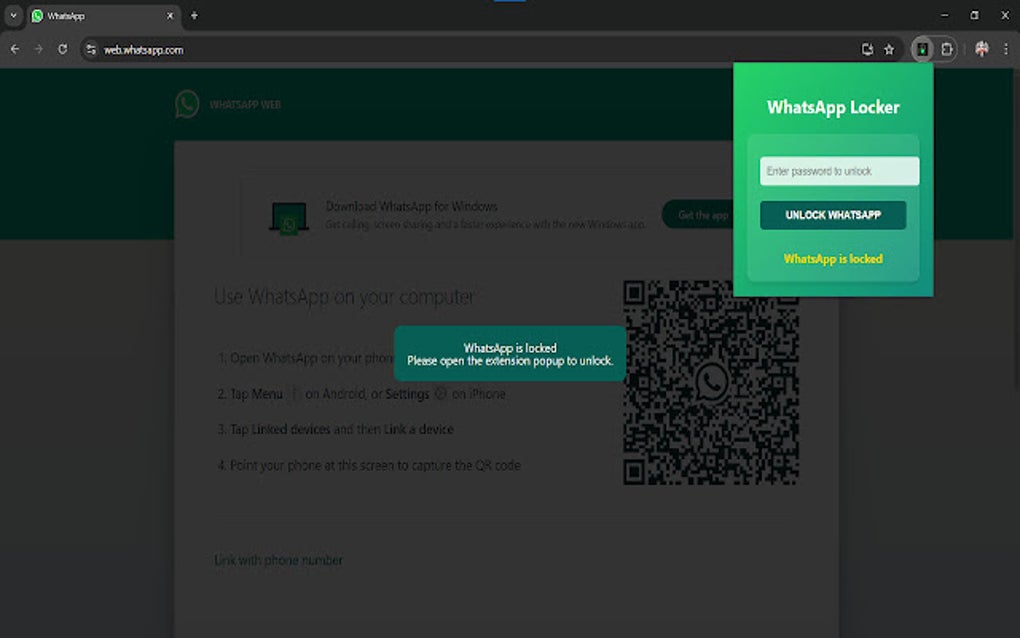The height and width of the screenshot is (638, 1020).
Task: Open the WhatsApp Locker extension icon
Action: coord(921,48)
